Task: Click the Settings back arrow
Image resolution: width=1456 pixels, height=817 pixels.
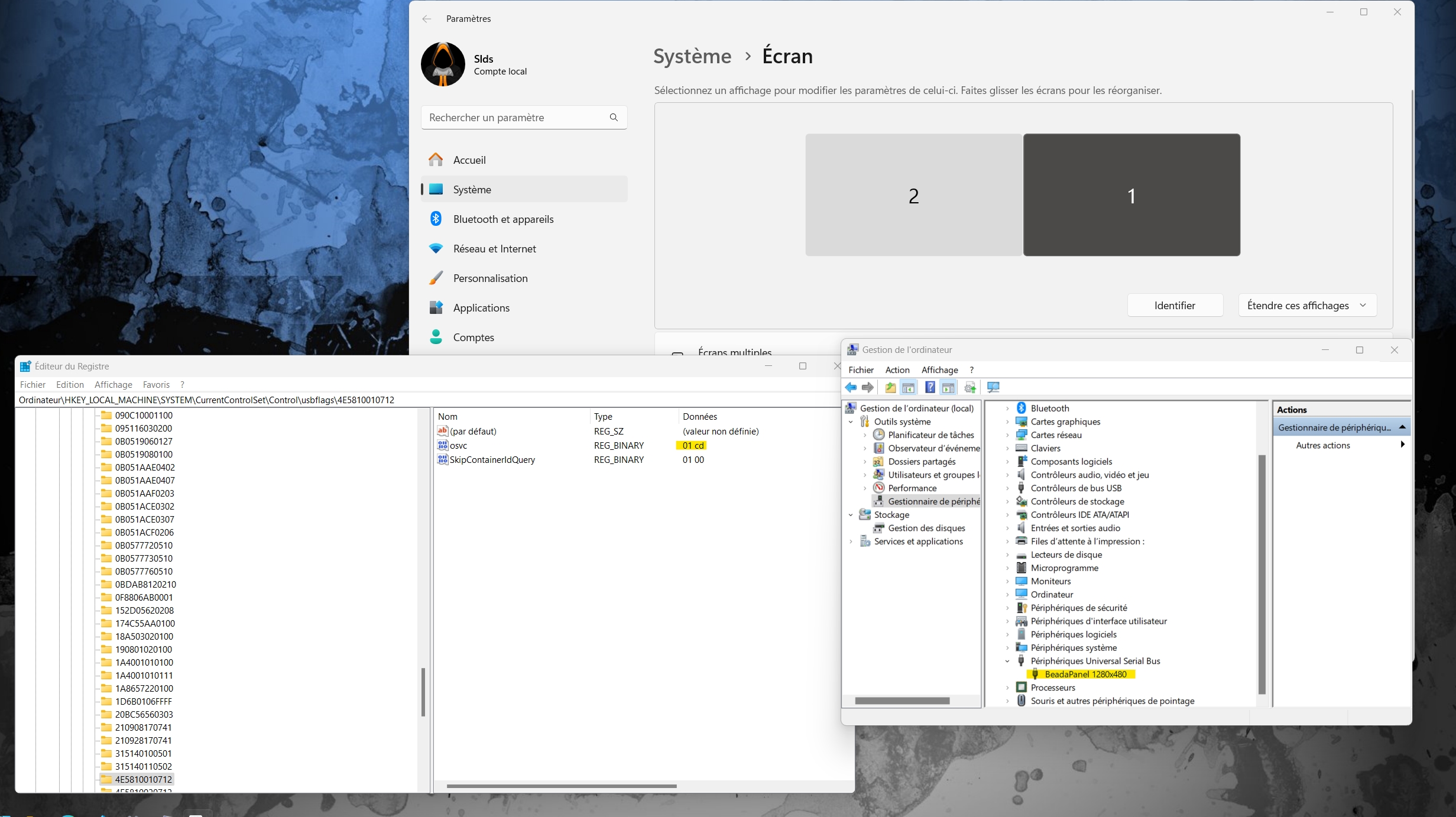Action: [427, 19]
